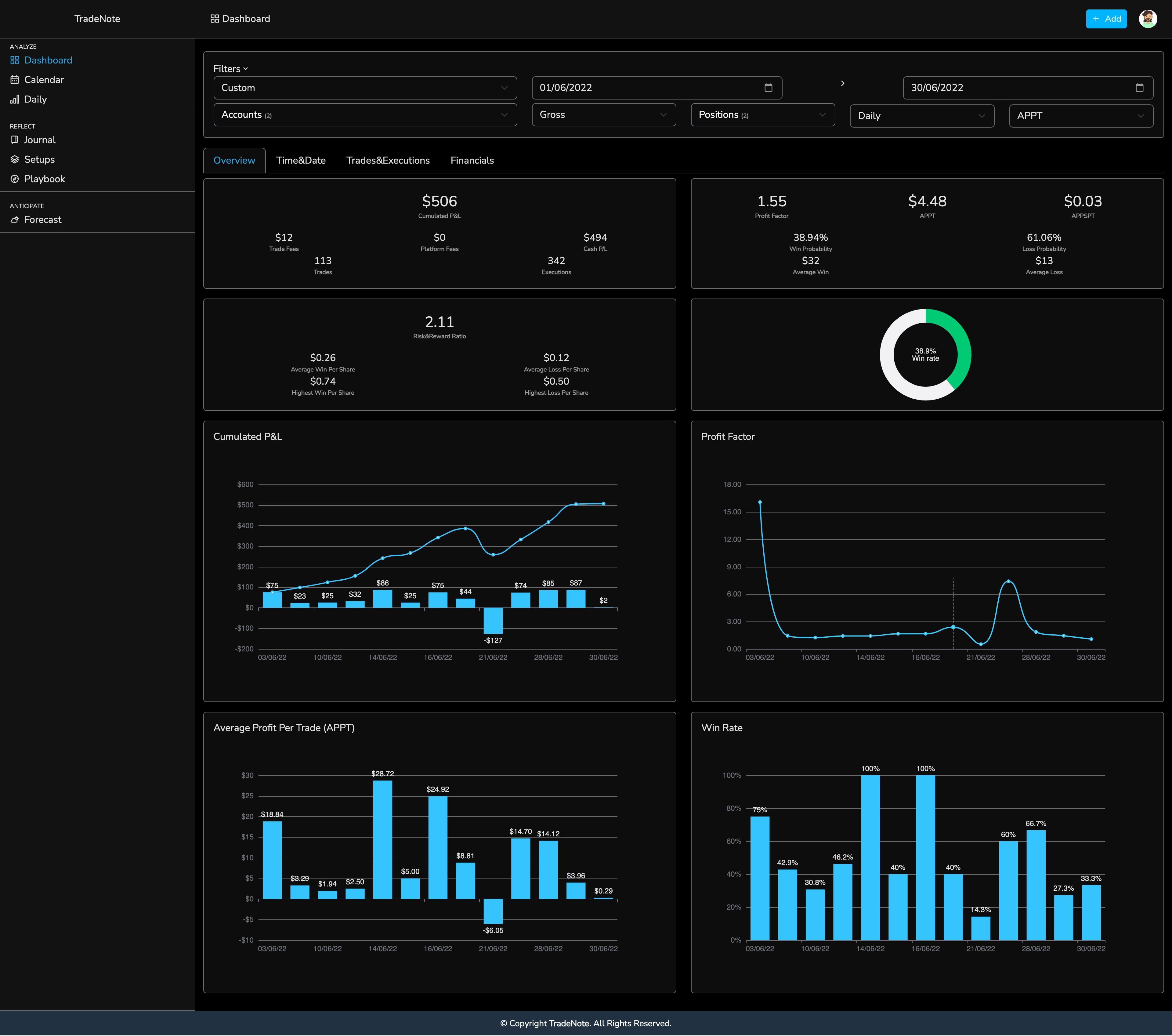This screenshot has height=1036, width=1172.
Task: Collapse the Filters section chevron
Action: (x=245, y=69)
